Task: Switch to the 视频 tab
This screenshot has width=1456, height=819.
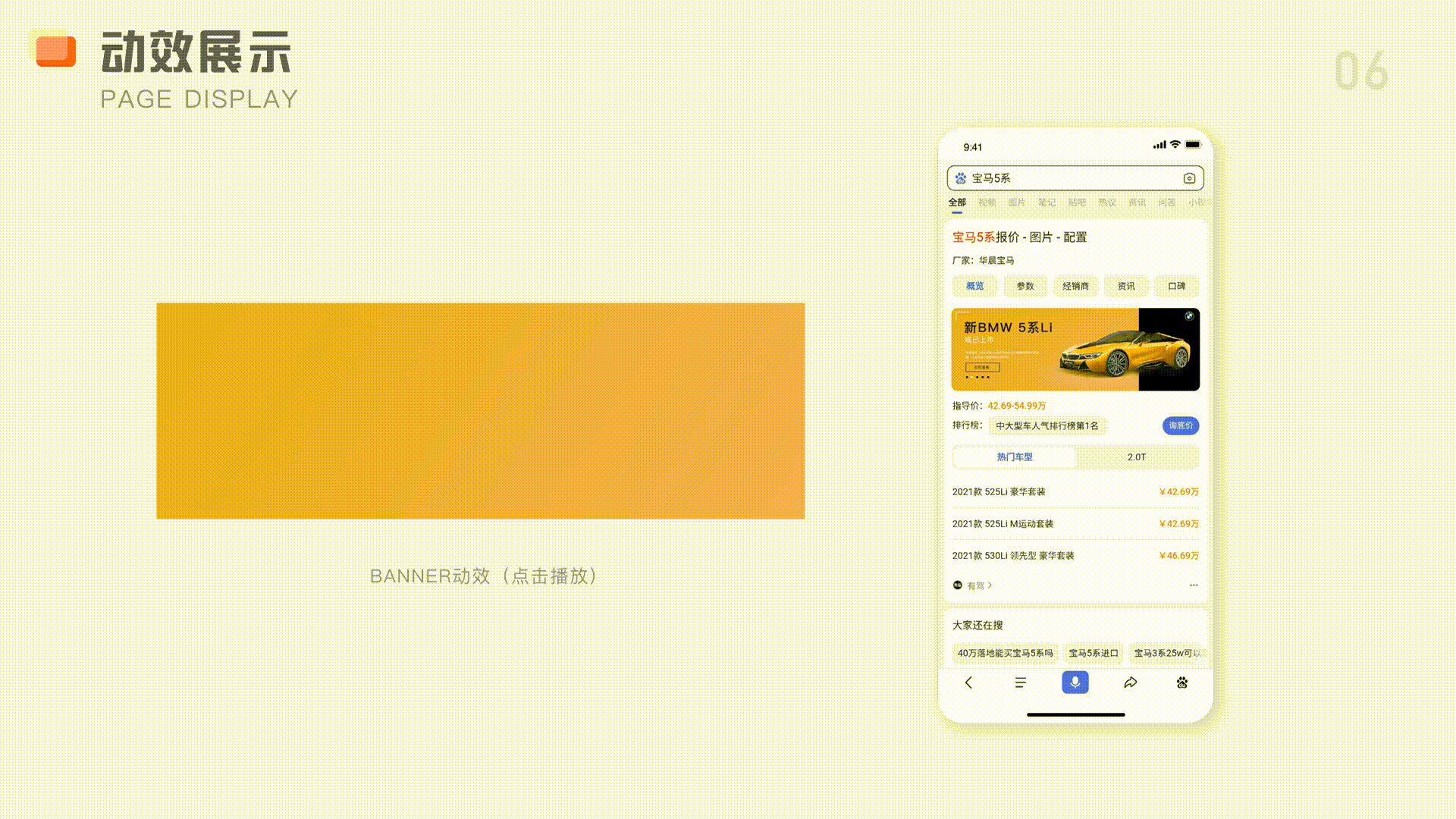Action: coord(987,202)
